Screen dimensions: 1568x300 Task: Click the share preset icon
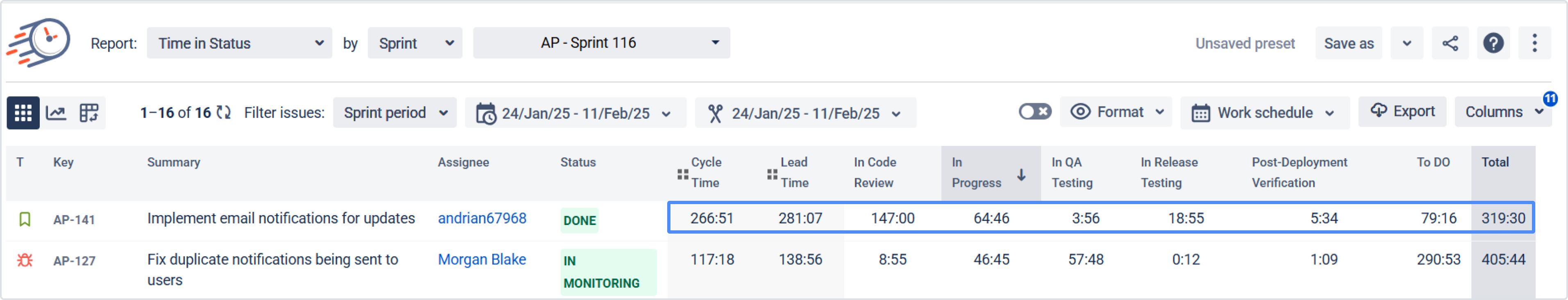point(1450,43)
